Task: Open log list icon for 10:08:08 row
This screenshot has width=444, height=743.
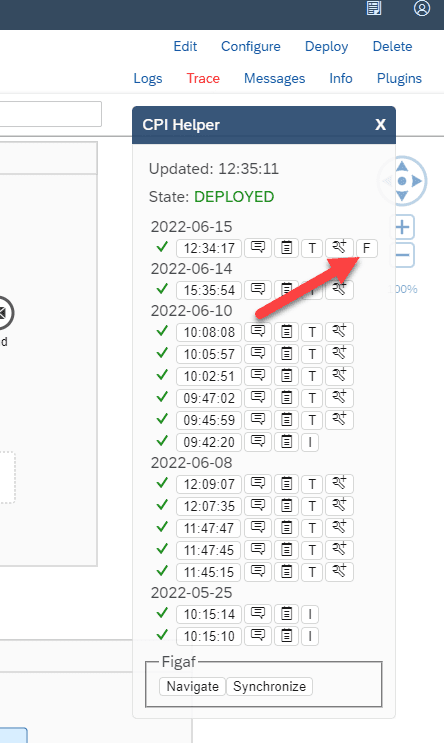Action: 286,332
